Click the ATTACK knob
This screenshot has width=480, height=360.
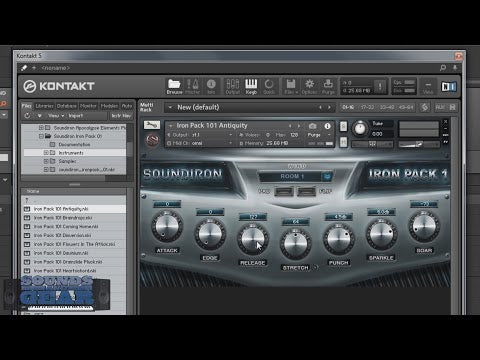167,226
